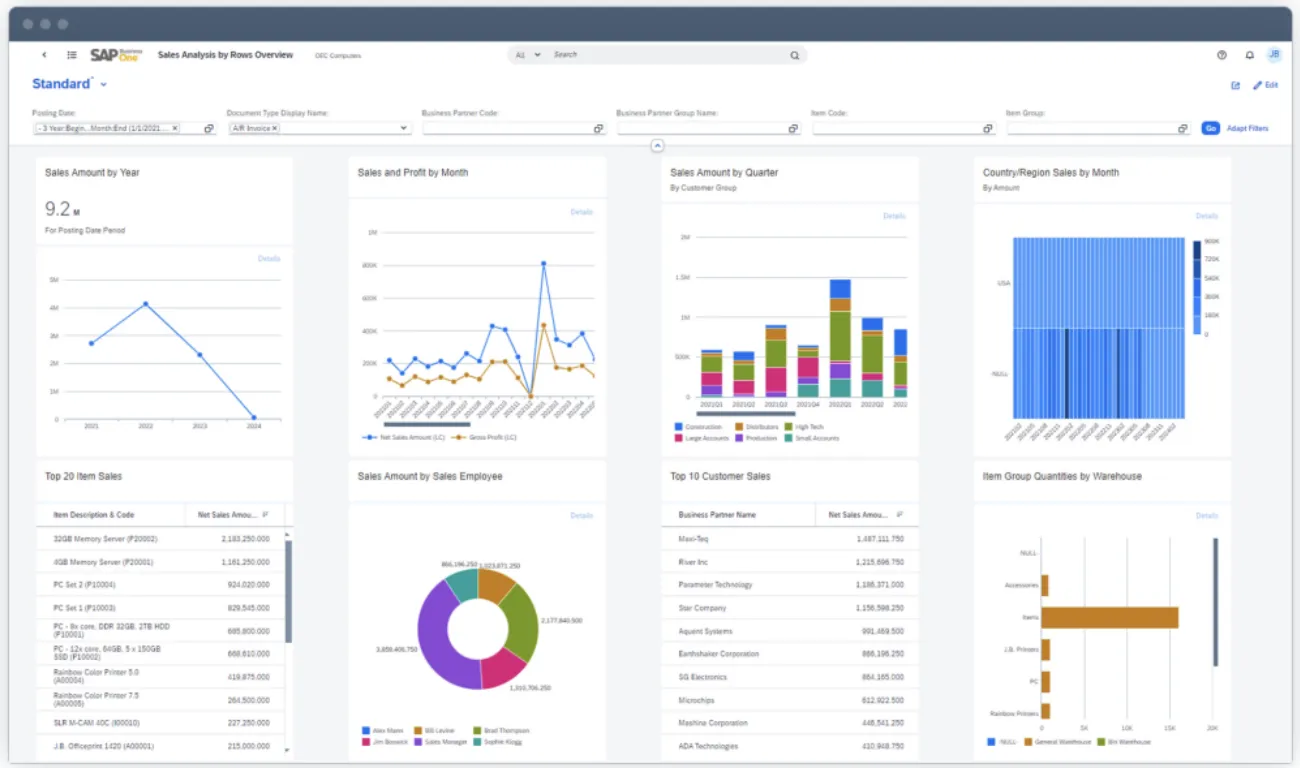Click the help question mark icon
1300x768 pixels.
(1221, 55)
